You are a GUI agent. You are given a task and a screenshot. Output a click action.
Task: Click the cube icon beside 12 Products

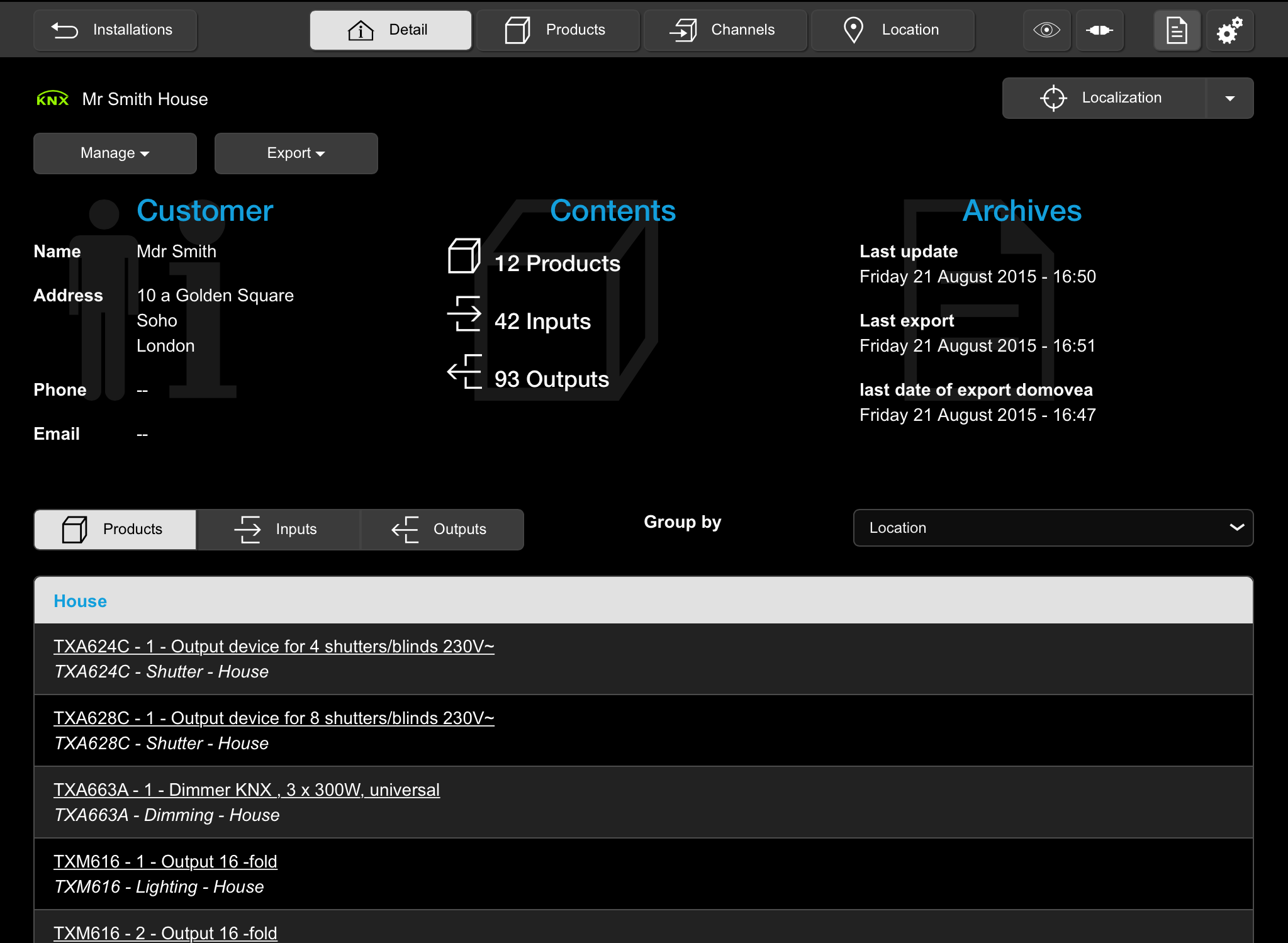point(464,256)
